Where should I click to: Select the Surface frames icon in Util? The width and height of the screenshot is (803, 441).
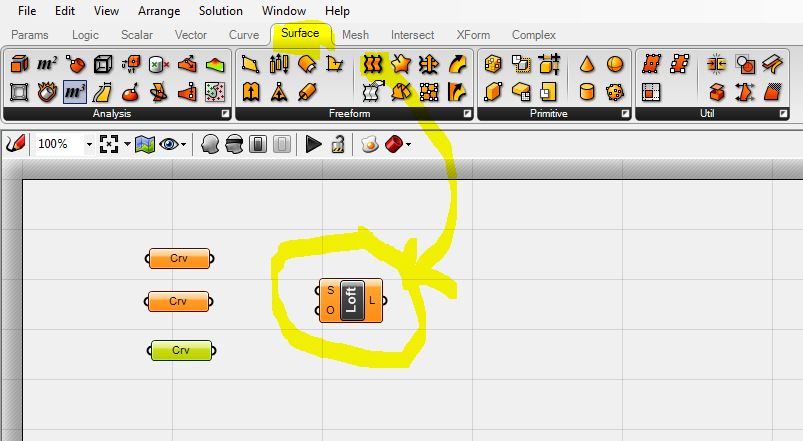tap(679, 65)
